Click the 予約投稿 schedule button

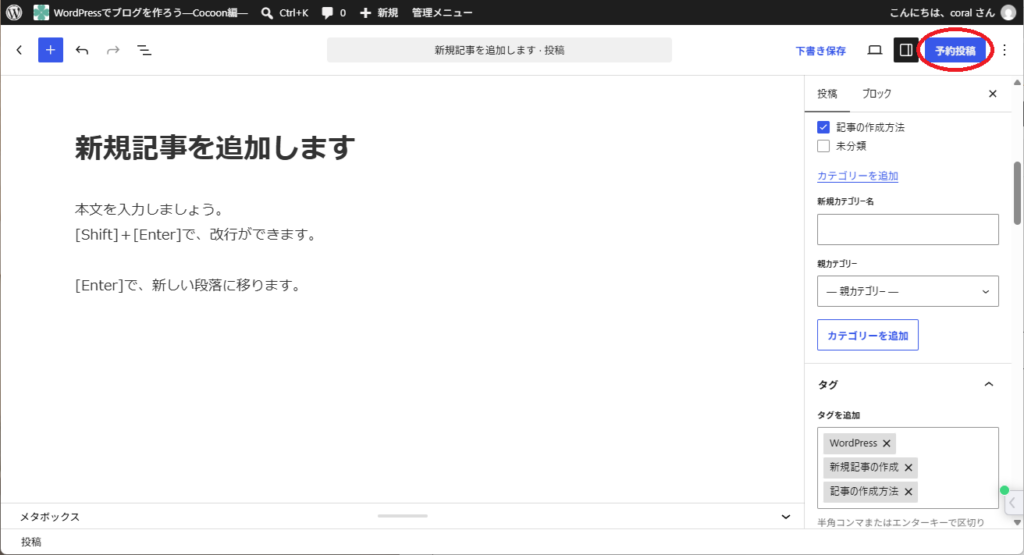click(955, 50)
